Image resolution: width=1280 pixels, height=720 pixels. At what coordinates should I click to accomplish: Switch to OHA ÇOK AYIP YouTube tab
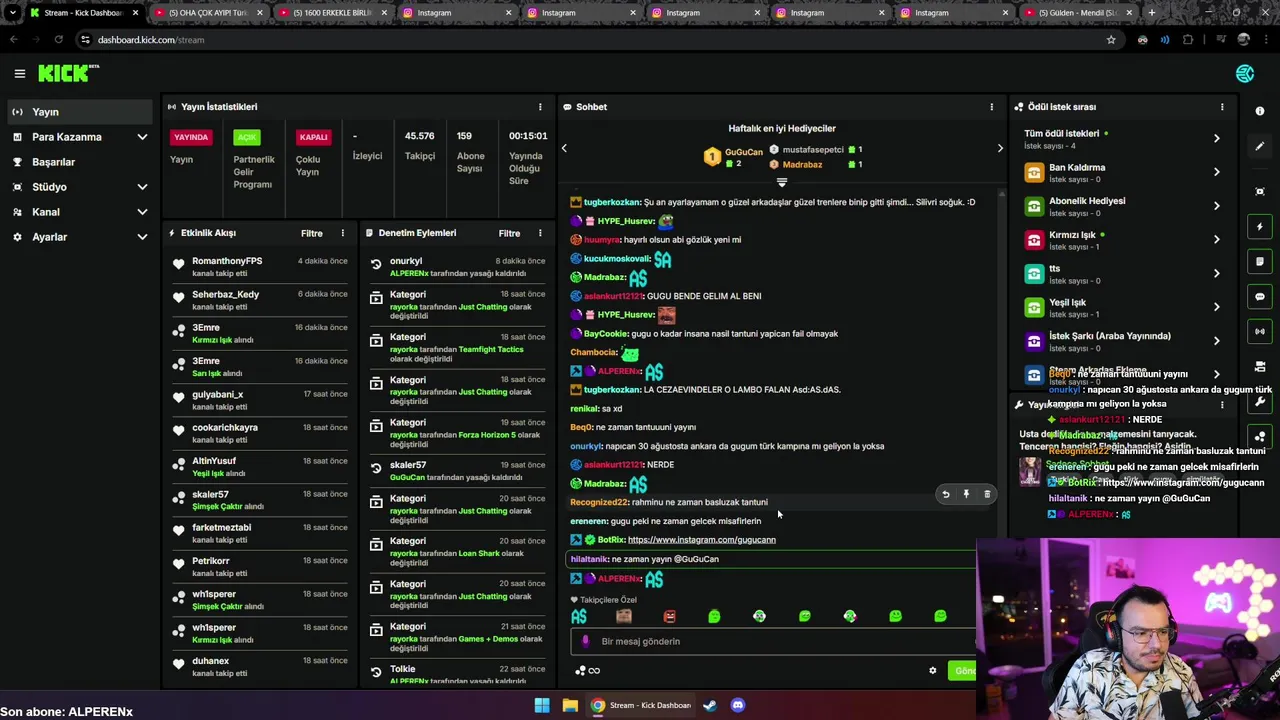(x=208, y=13)
